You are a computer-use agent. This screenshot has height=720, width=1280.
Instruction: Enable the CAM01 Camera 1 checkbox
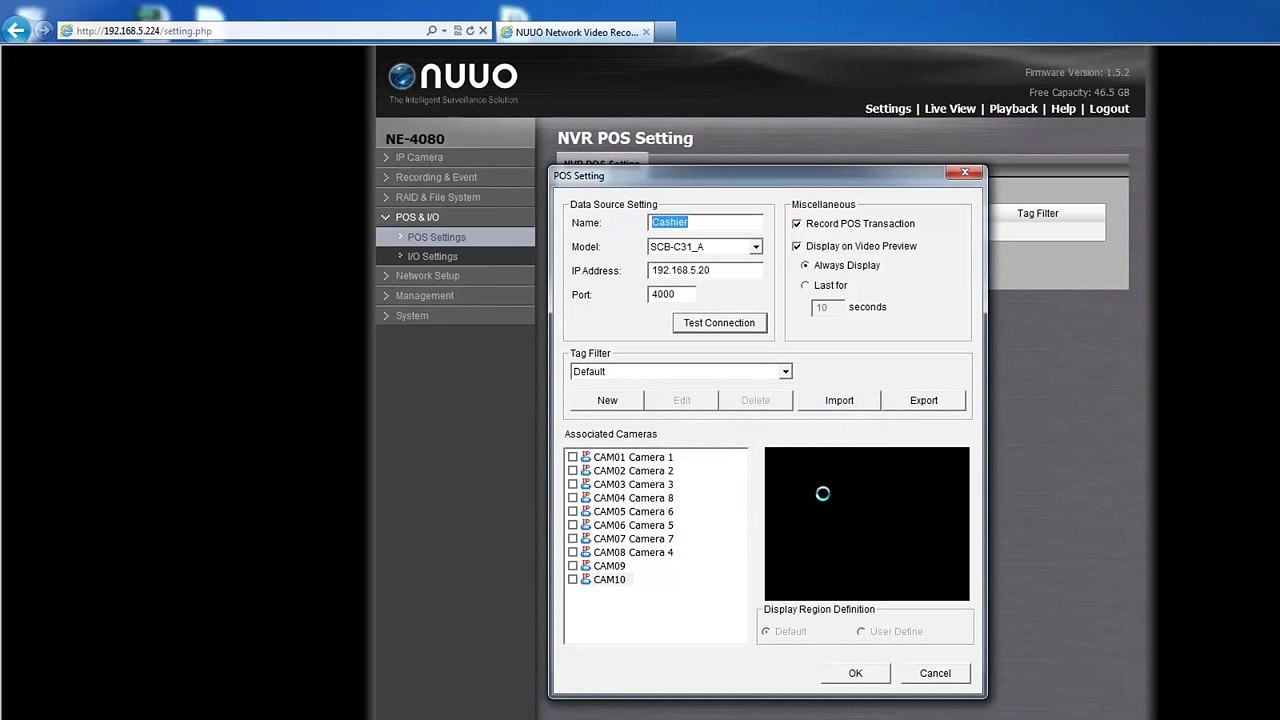573,457
